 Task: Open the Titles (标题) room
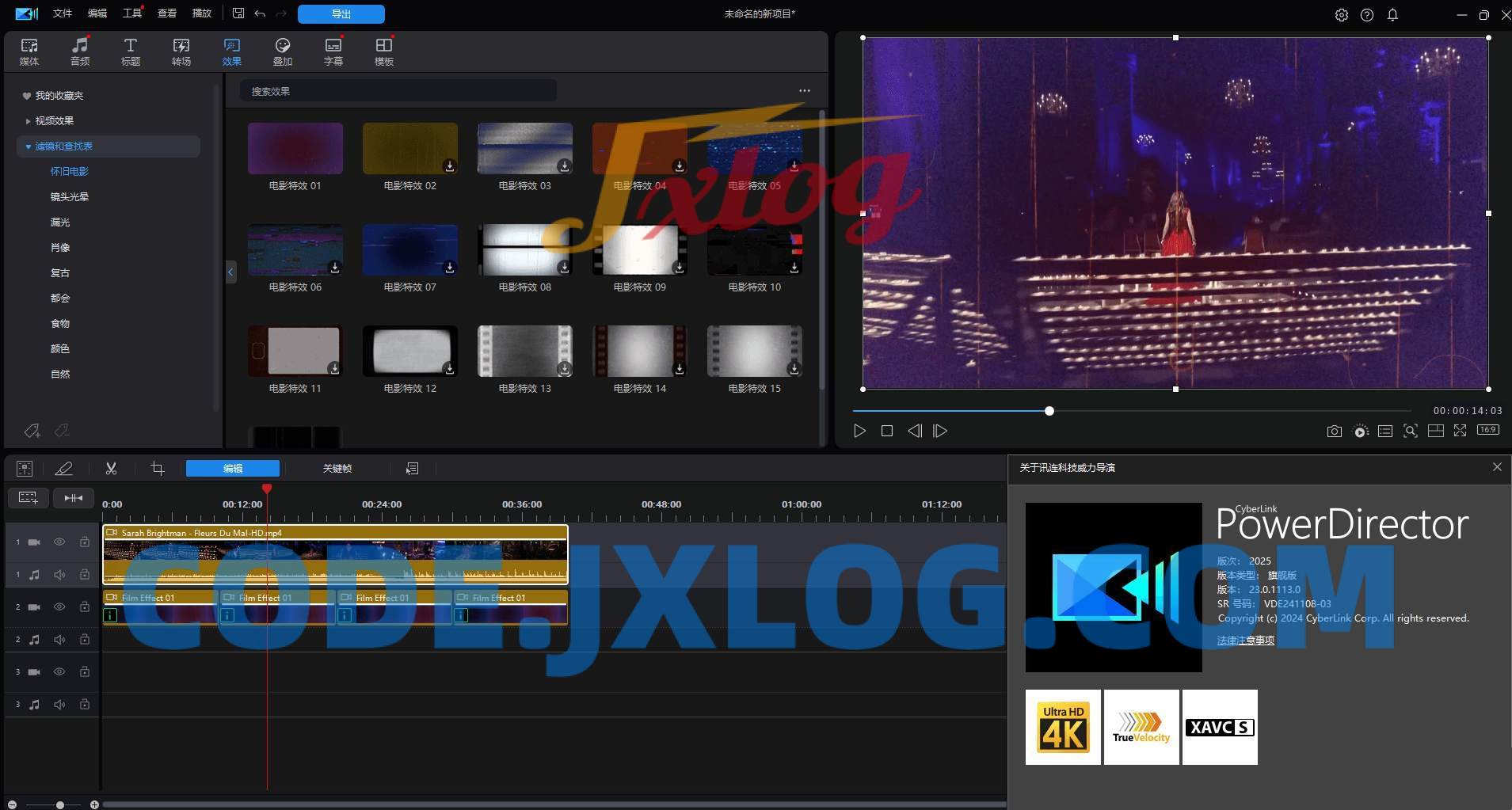tap(131, 51)
